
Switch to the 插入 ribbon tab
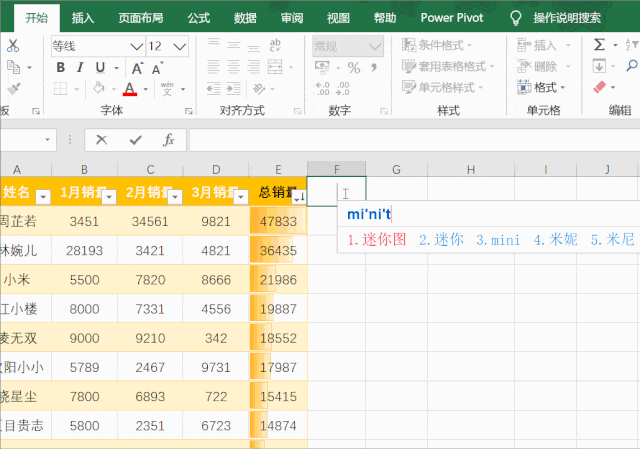coord(83,18)
